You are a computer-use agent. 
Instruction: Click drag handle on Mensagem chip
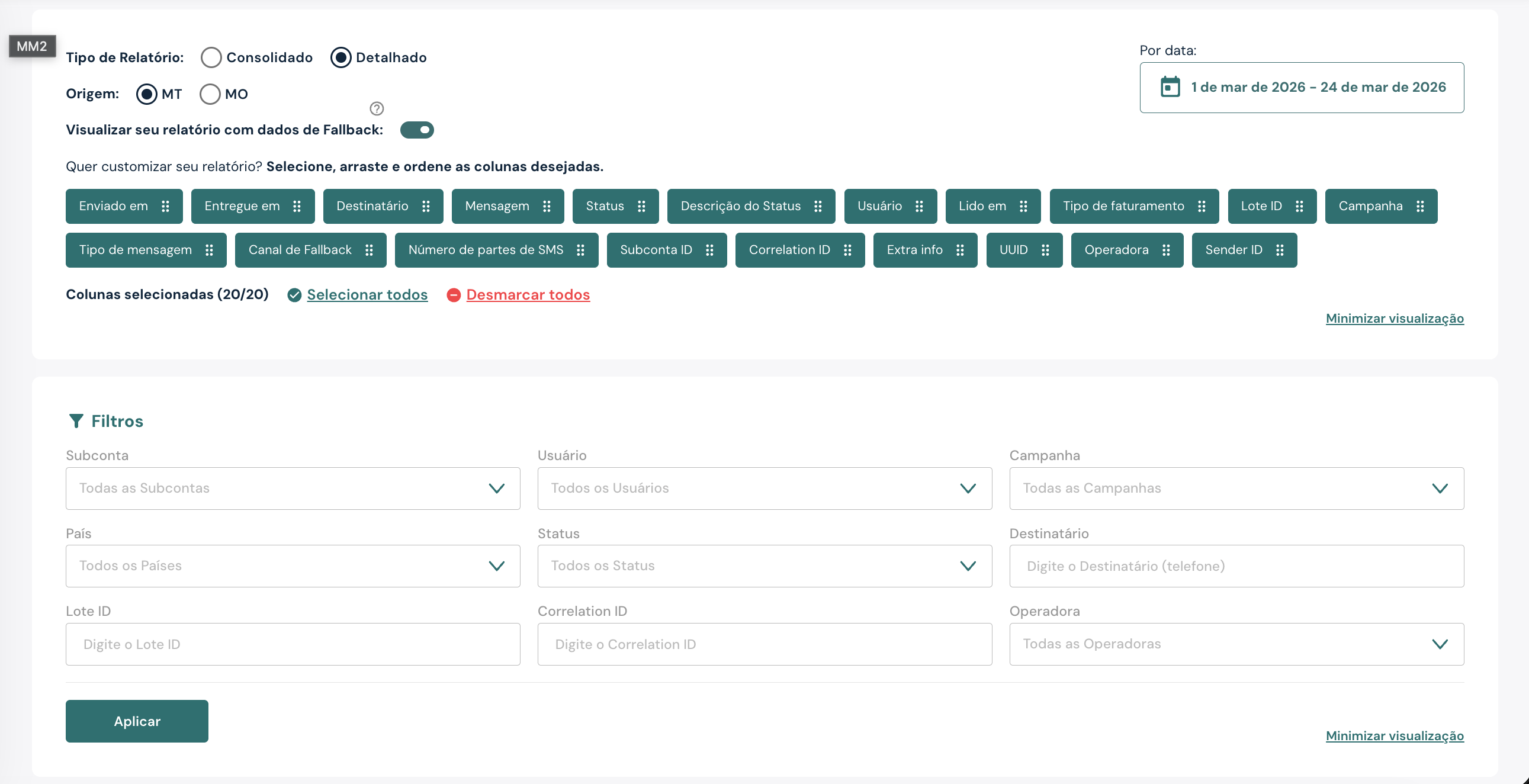click(547, 206)
